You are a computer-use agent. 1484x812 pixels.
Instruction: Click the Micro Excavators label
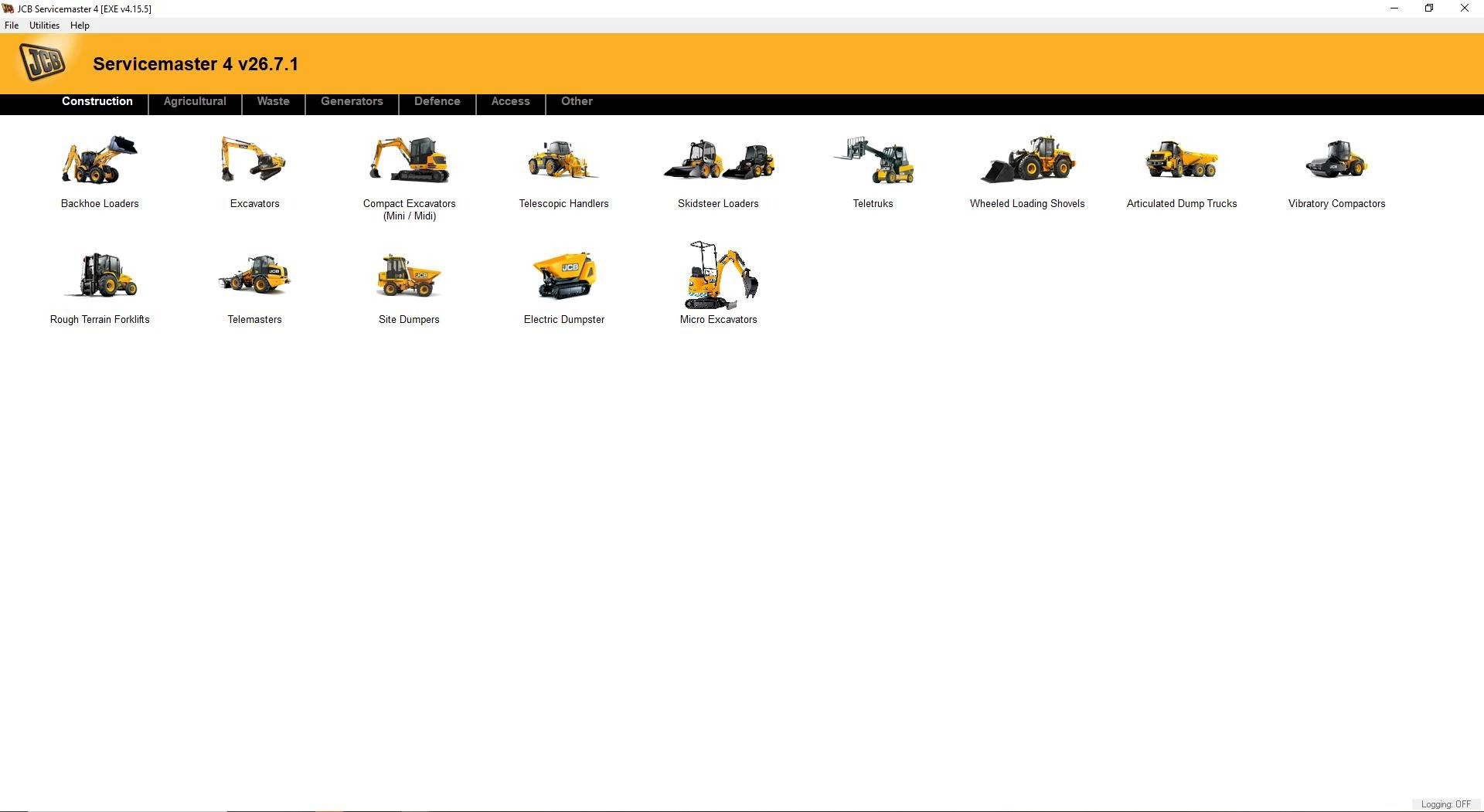(719, 320)
